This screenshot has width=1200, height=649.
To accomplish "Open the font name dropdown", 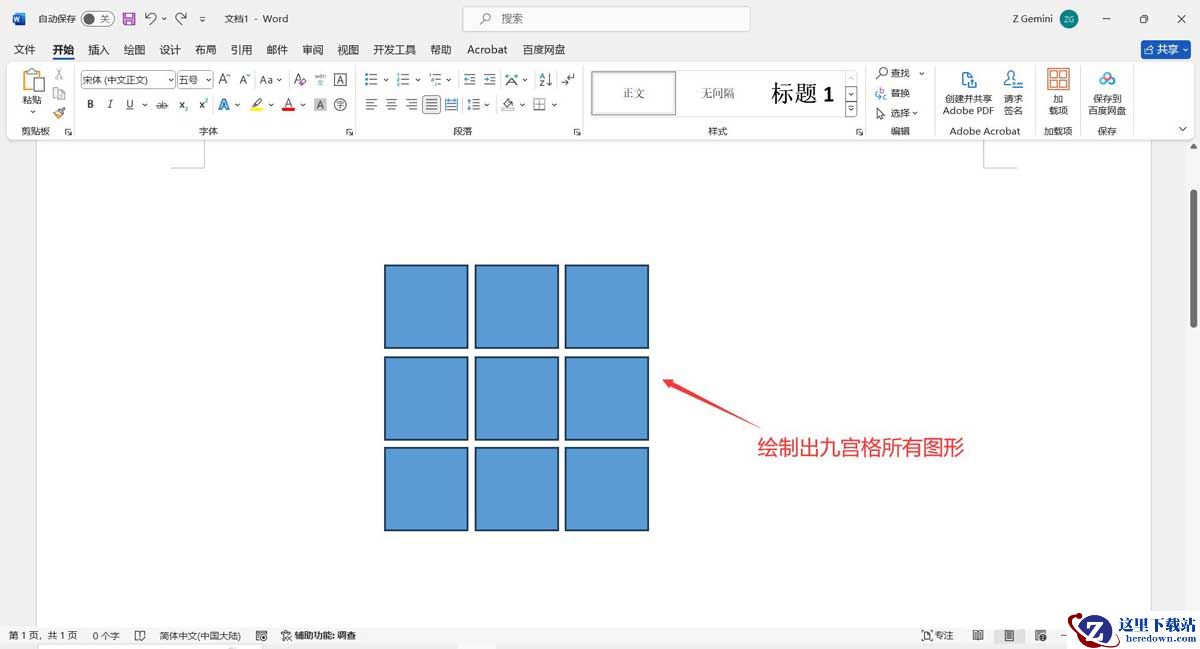I will pos(170,79).
